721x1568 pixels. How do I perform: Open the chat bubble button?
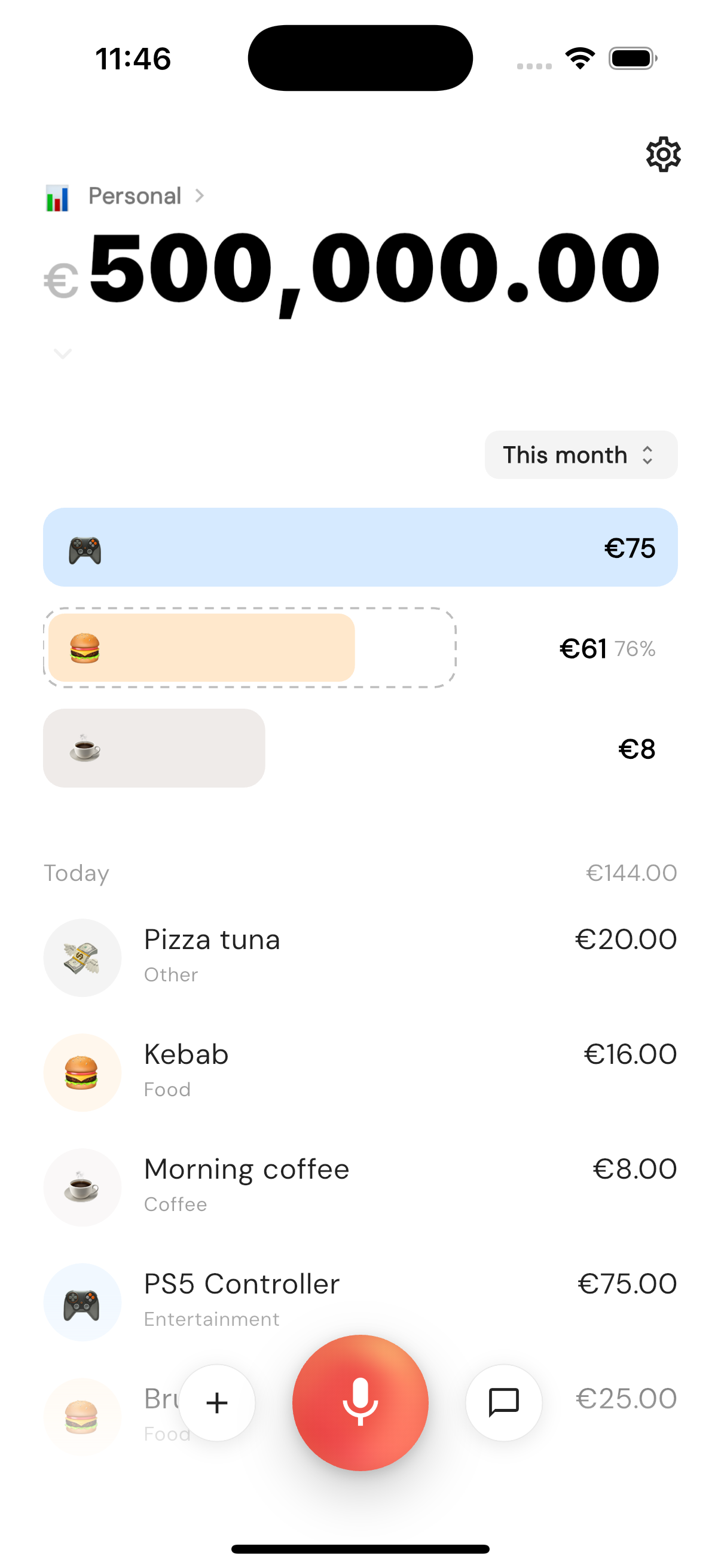point(504,1402)
